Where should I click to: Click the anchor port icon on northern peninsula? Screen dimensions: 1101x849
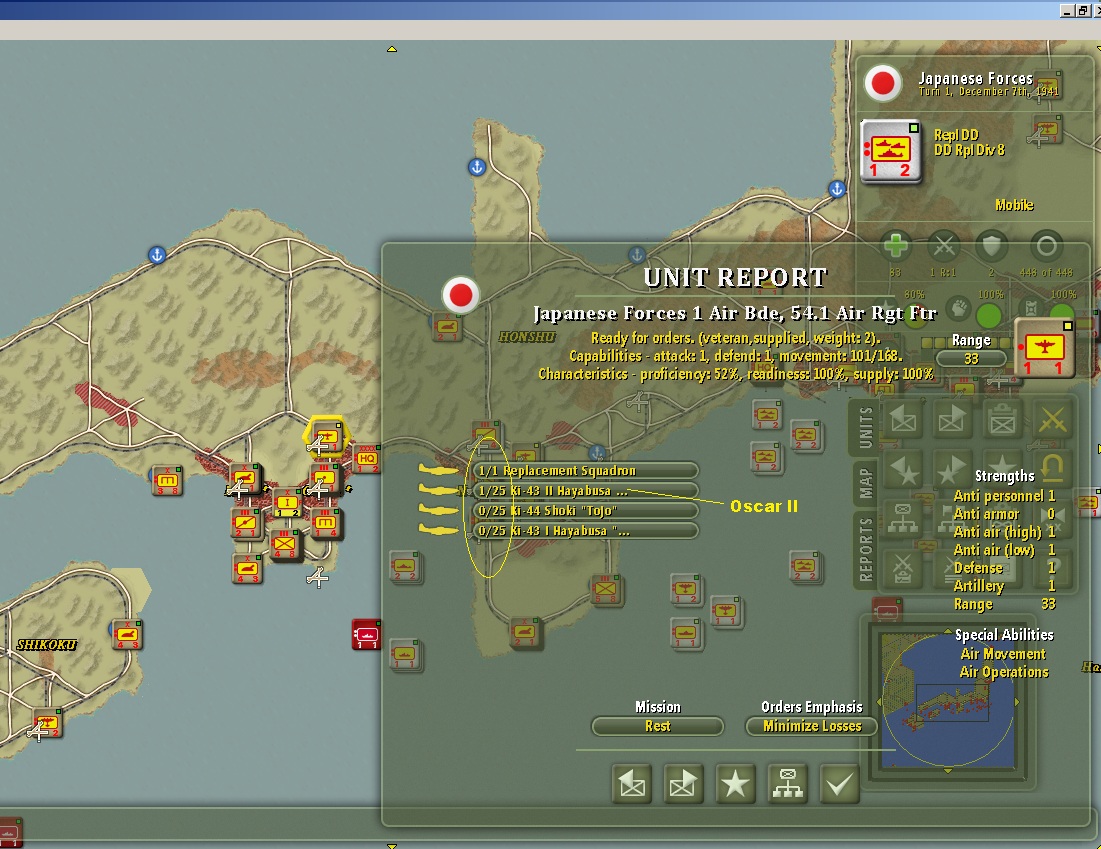click(477, 167)
